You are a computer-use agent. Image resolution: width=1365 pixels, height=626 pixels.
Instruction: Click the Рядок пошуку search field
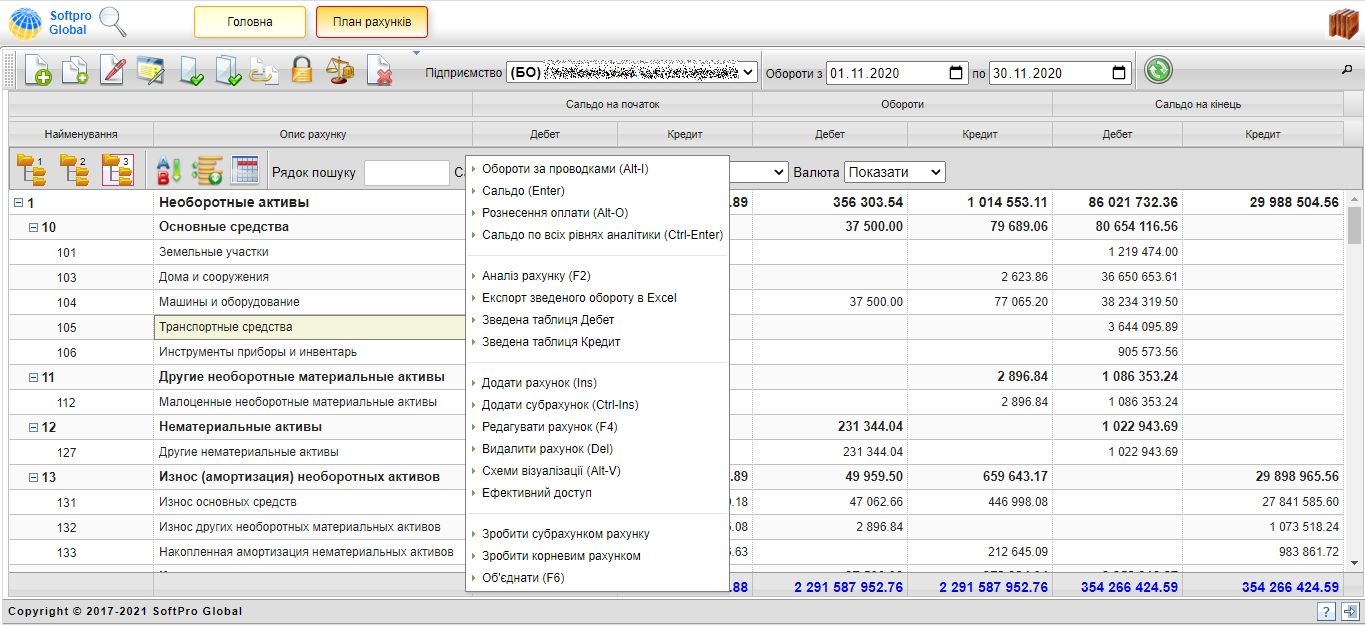[407, 173]
